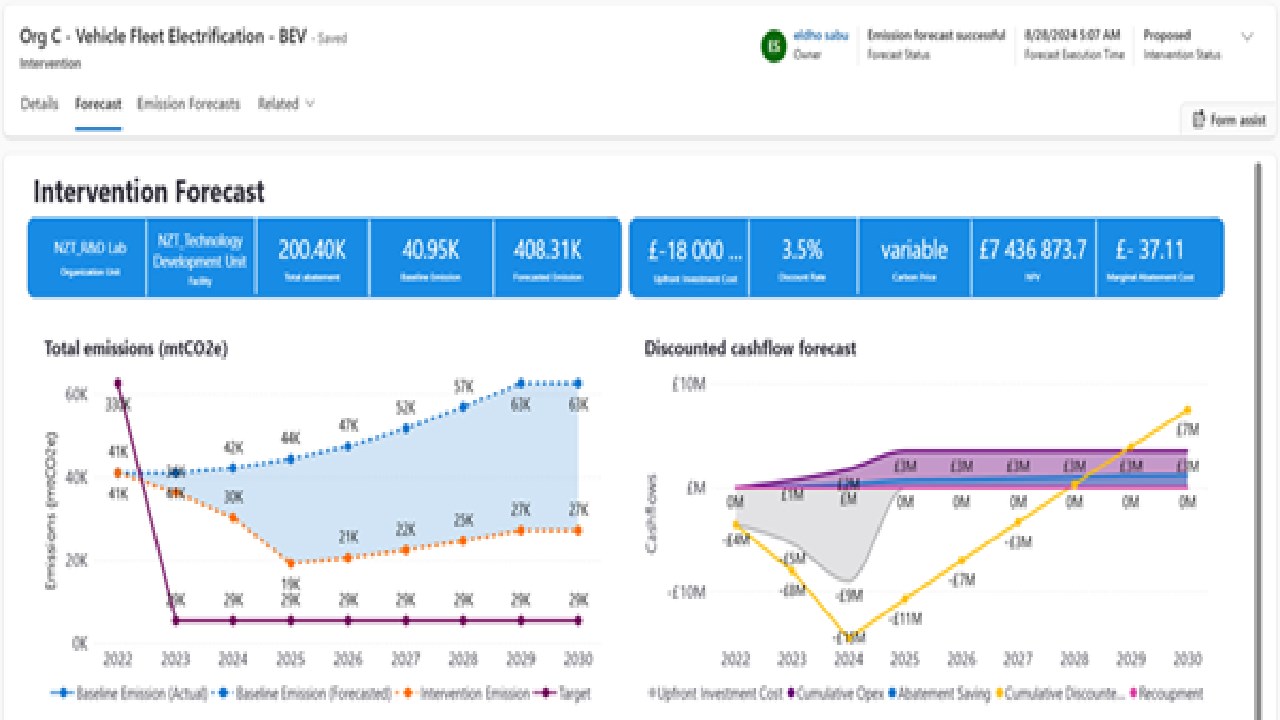Expand the header details chevron
Screen dimensions: 1280x720
point(1247,37)
